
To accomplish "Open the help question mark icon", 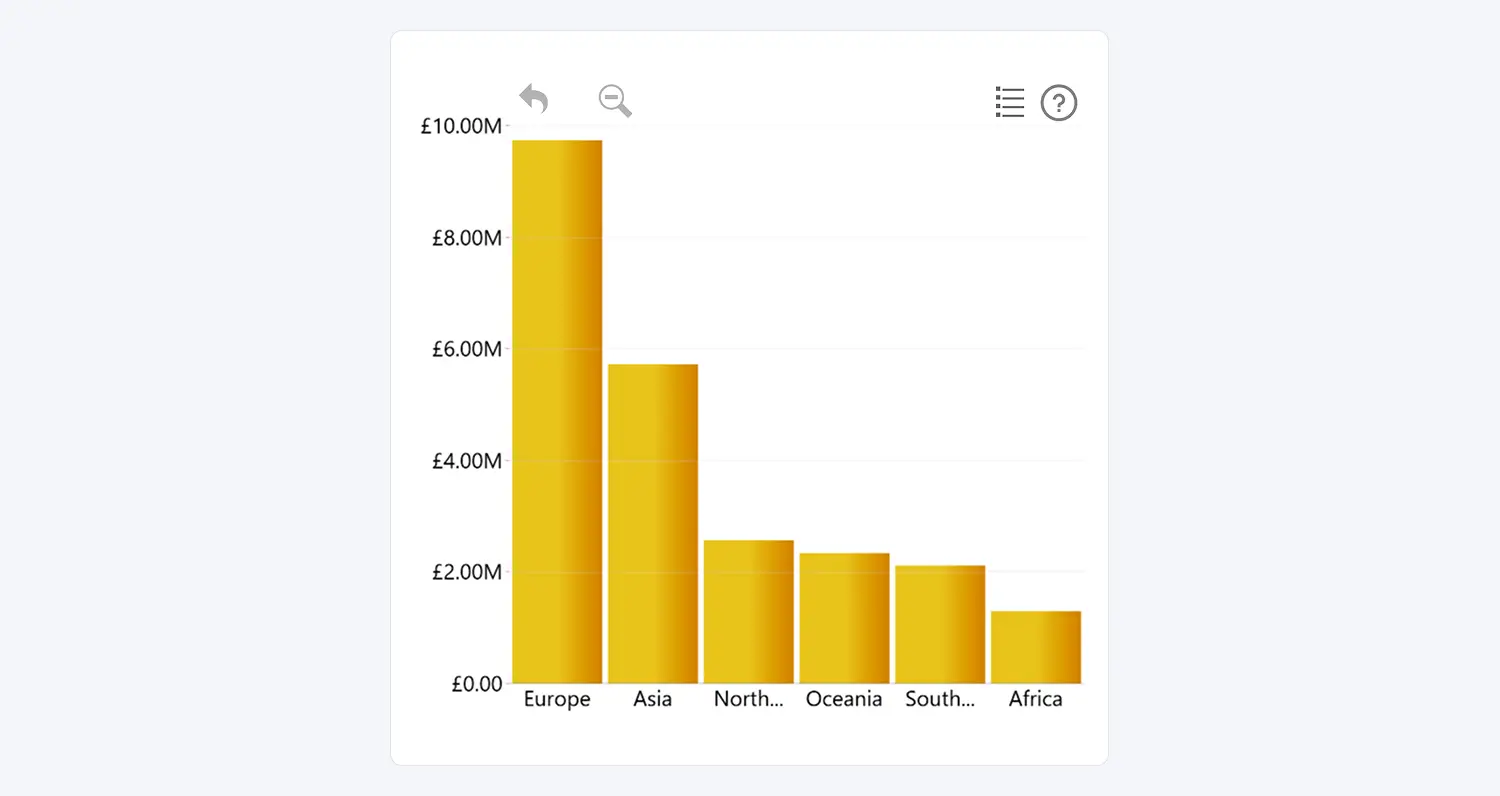I will click(x=1059, y=103).
